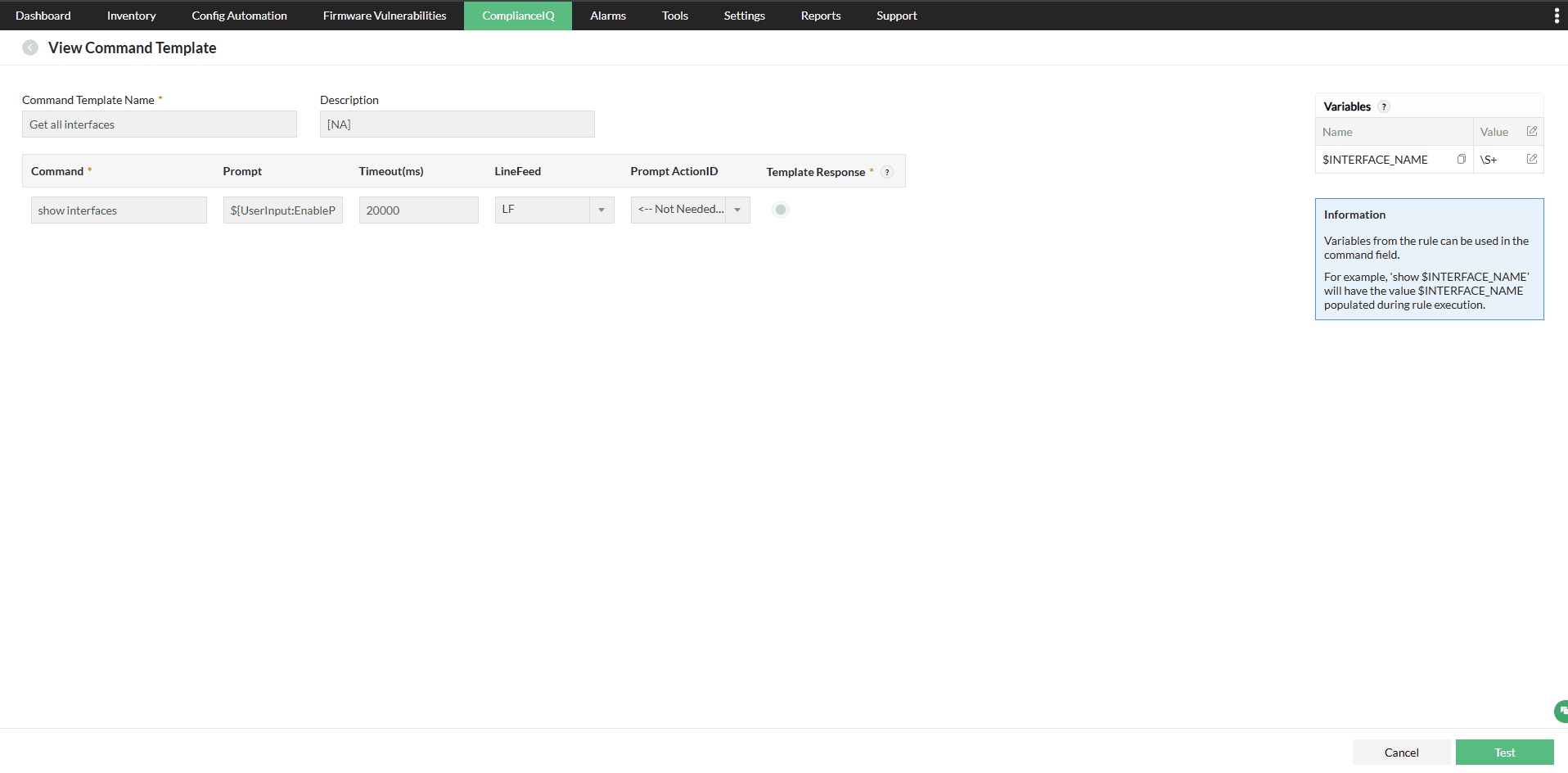Navigate to the Alarms tab

click(x=607, y=15)
